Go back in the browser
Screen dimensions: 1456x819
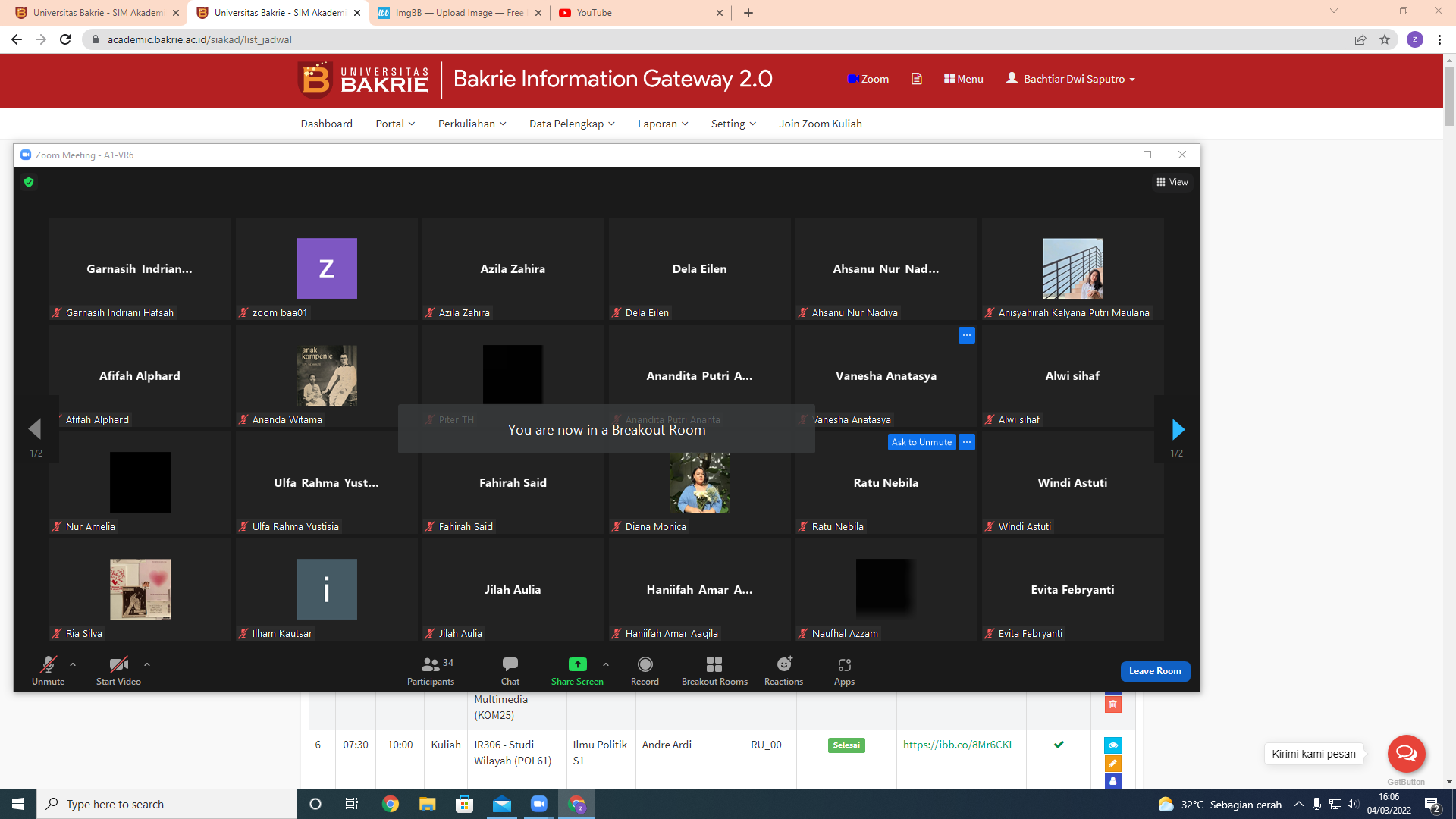(17, 39)
